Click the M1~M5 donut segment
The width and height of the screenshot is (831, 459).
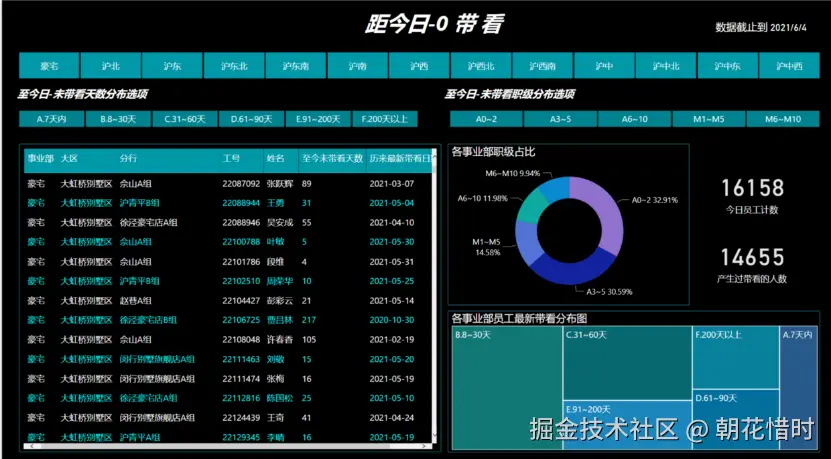click(x=526, y=243)
